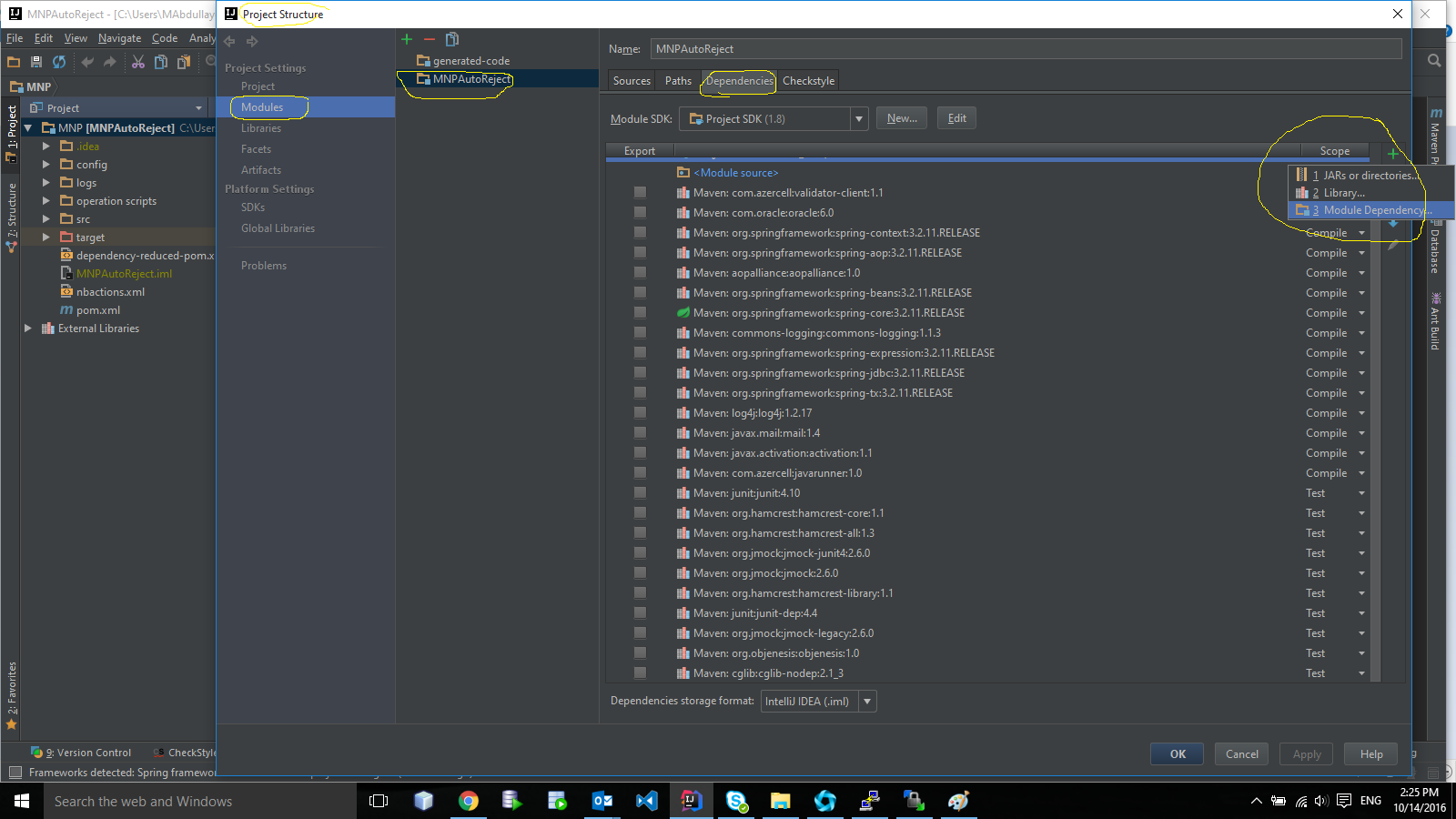This screenshot has height=819, width=1456.
Task: Select Artifacts in Project Settings
Action: pos(261,170)
